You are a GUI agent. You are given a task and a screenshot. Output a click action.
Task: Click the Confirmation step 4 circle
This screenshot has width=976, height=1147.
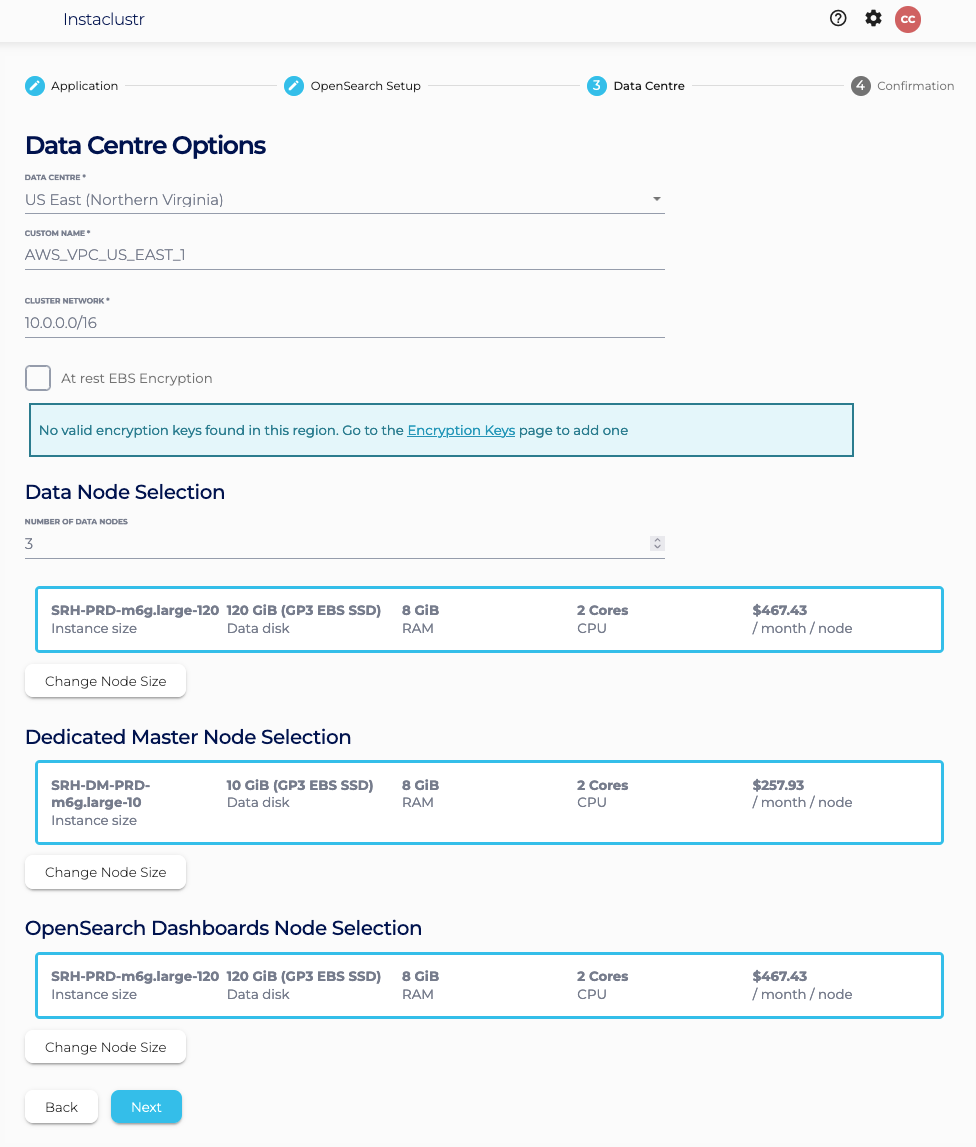tap(861, 86)
